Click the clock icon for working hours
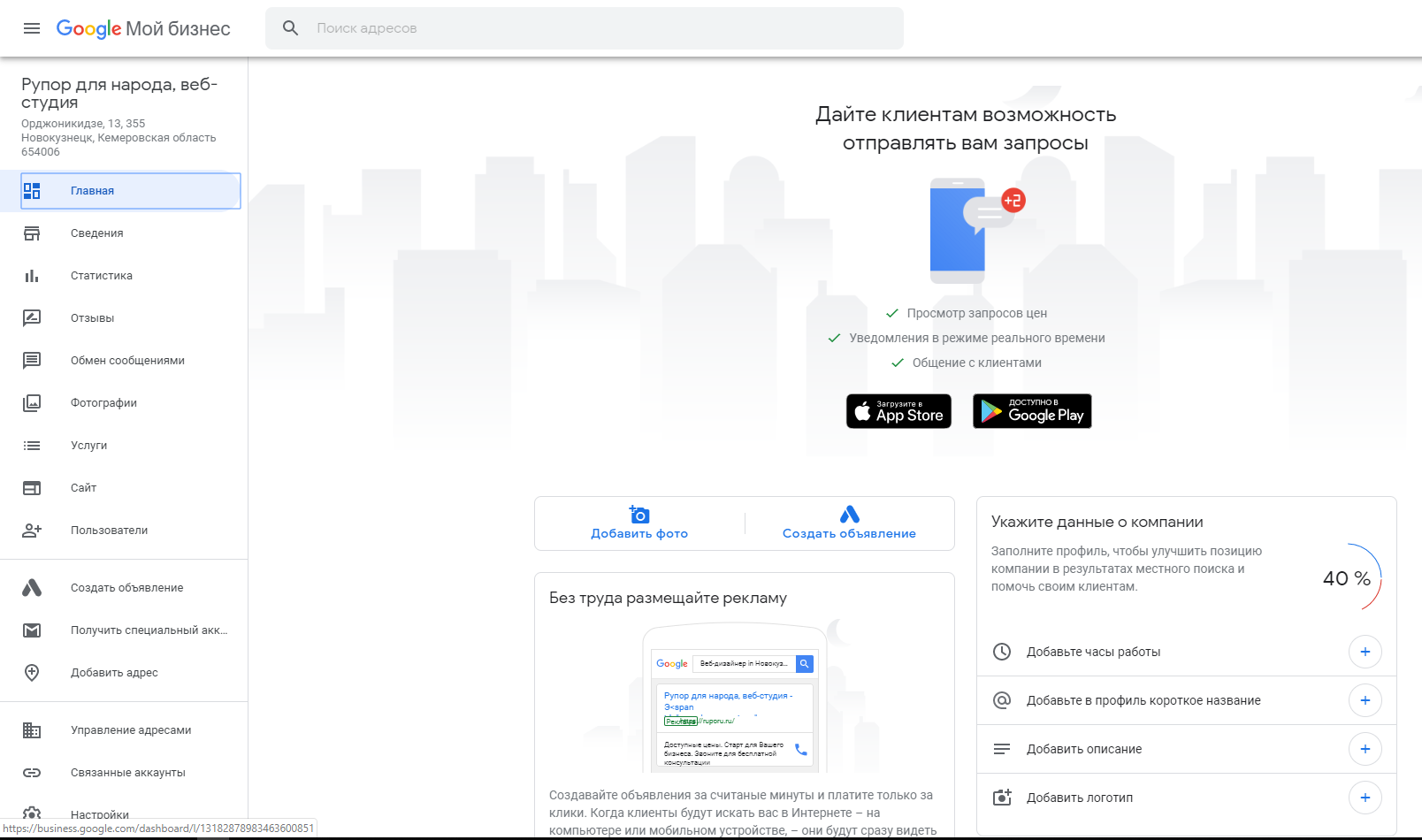This screenshot has width=1422, height=840. pos(1002,652)
